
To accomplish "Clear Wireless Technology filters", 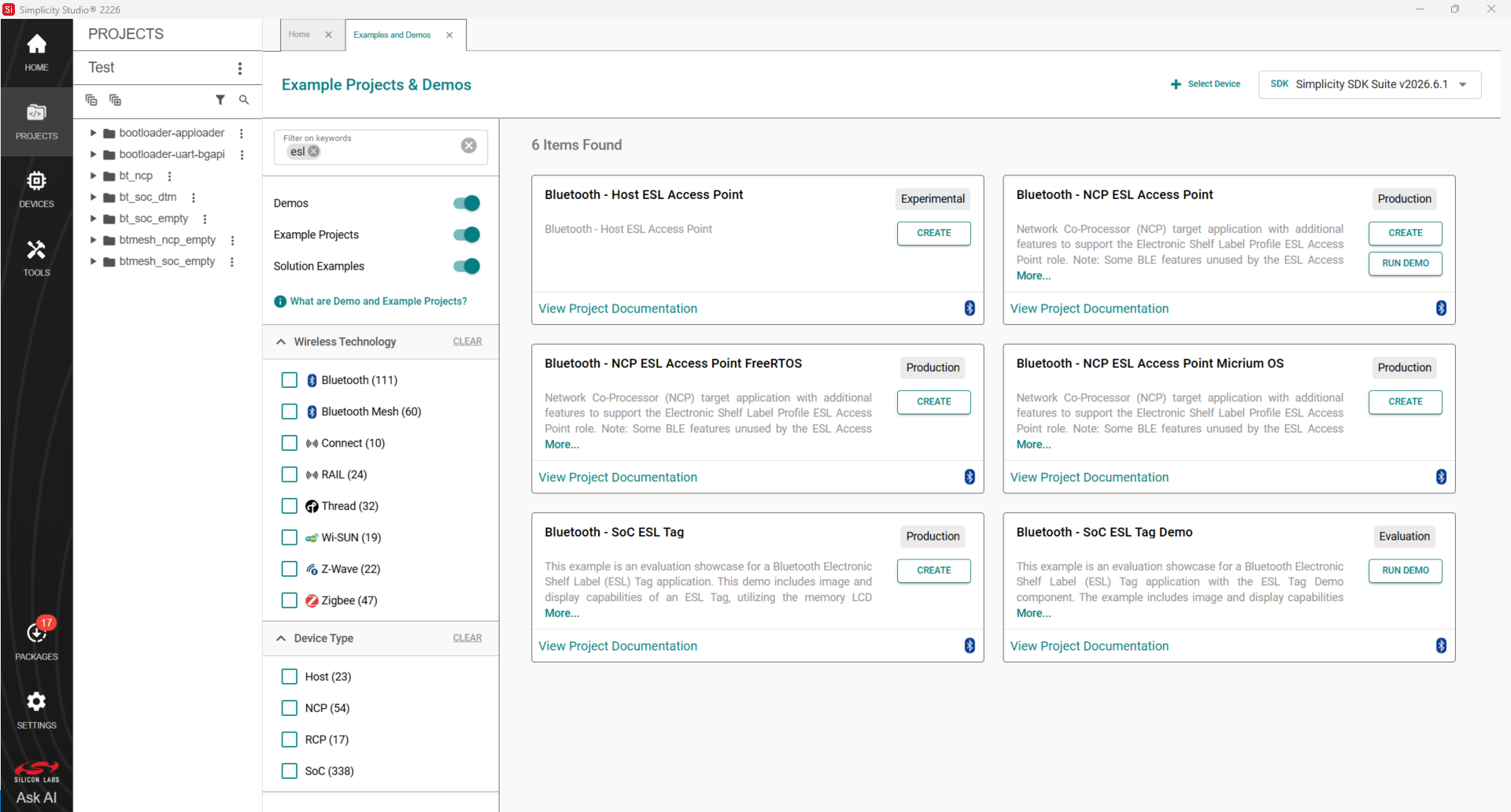I will (467, 341).
